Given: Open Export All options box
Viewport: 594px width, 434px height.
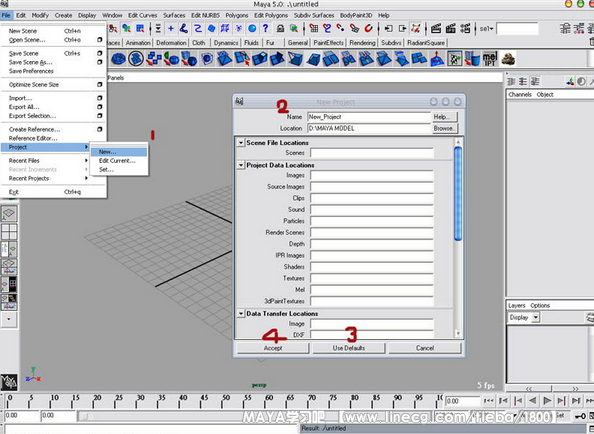Looking at the screenshot, I should tap(100, 107).
